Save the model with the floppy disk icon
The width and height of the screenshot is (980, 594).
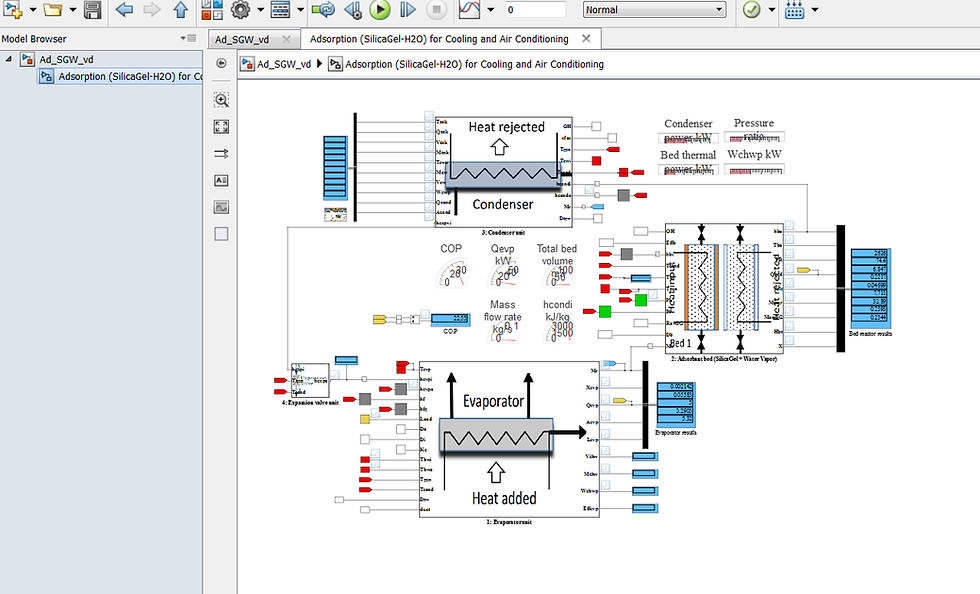92,9
